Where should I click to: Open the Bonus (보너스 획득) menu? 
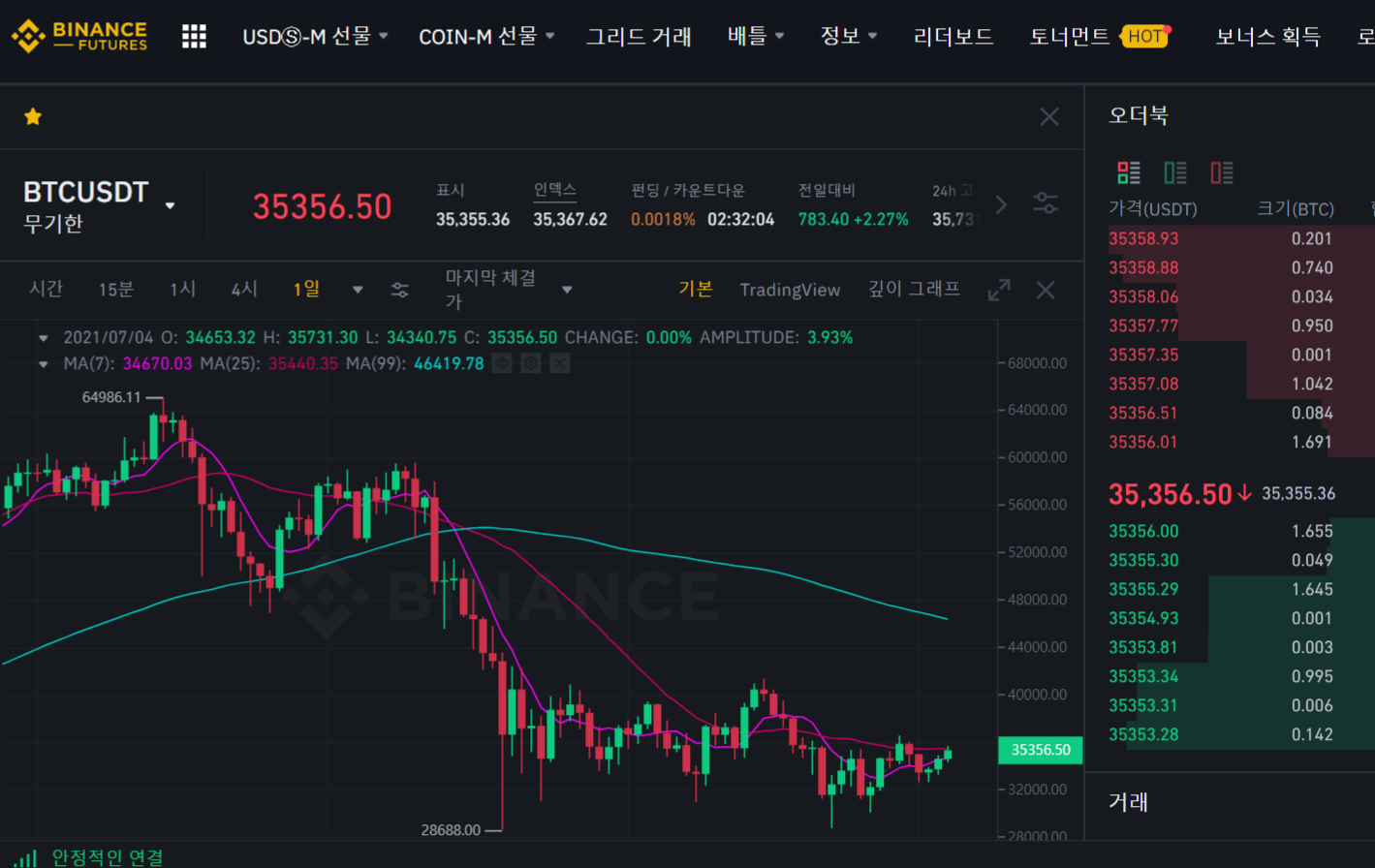1268,37
